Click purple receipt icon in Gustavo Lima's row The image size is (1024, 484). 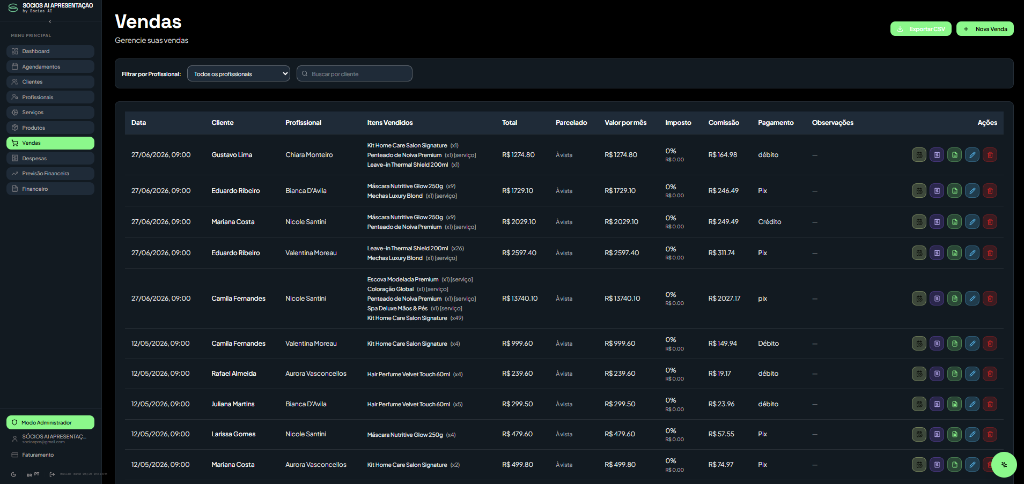tap(936, 155)
